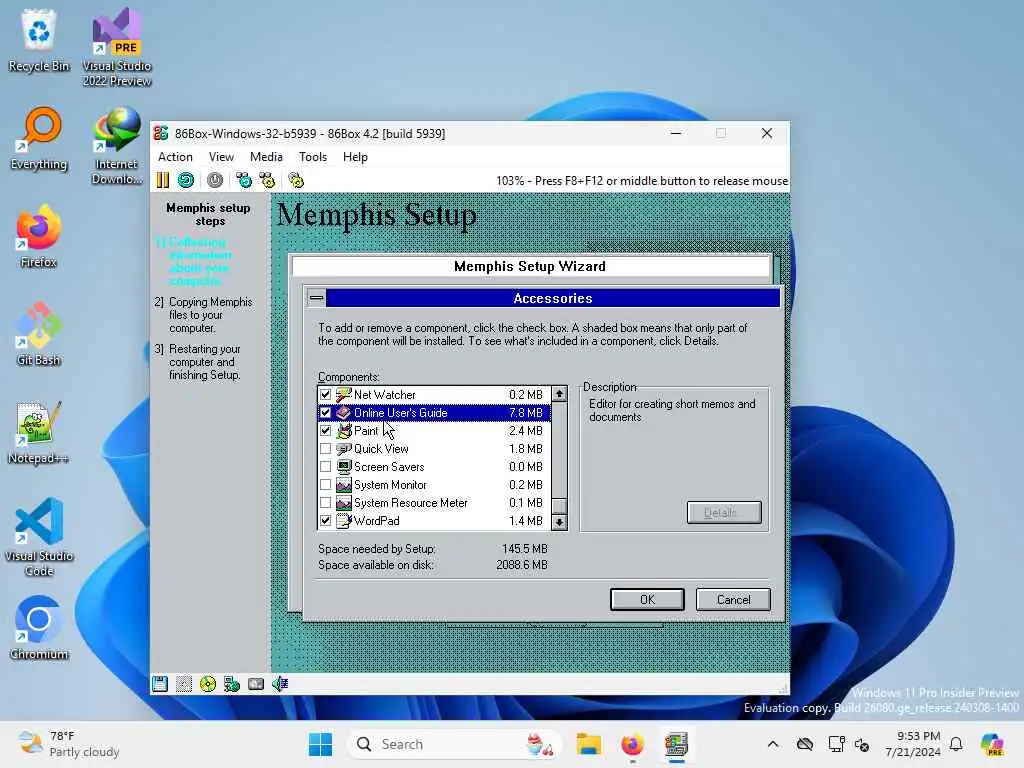The height and width of the screenshot is (768, 1024).
Task: Select the Screen Savers list row
Action: tap(434, 467)
